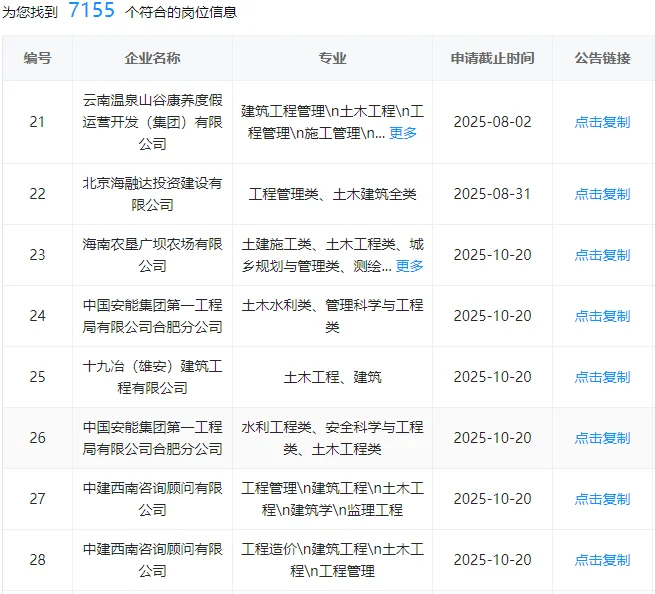
Task: Select company name in row 28
Action: tap(152, 560)
